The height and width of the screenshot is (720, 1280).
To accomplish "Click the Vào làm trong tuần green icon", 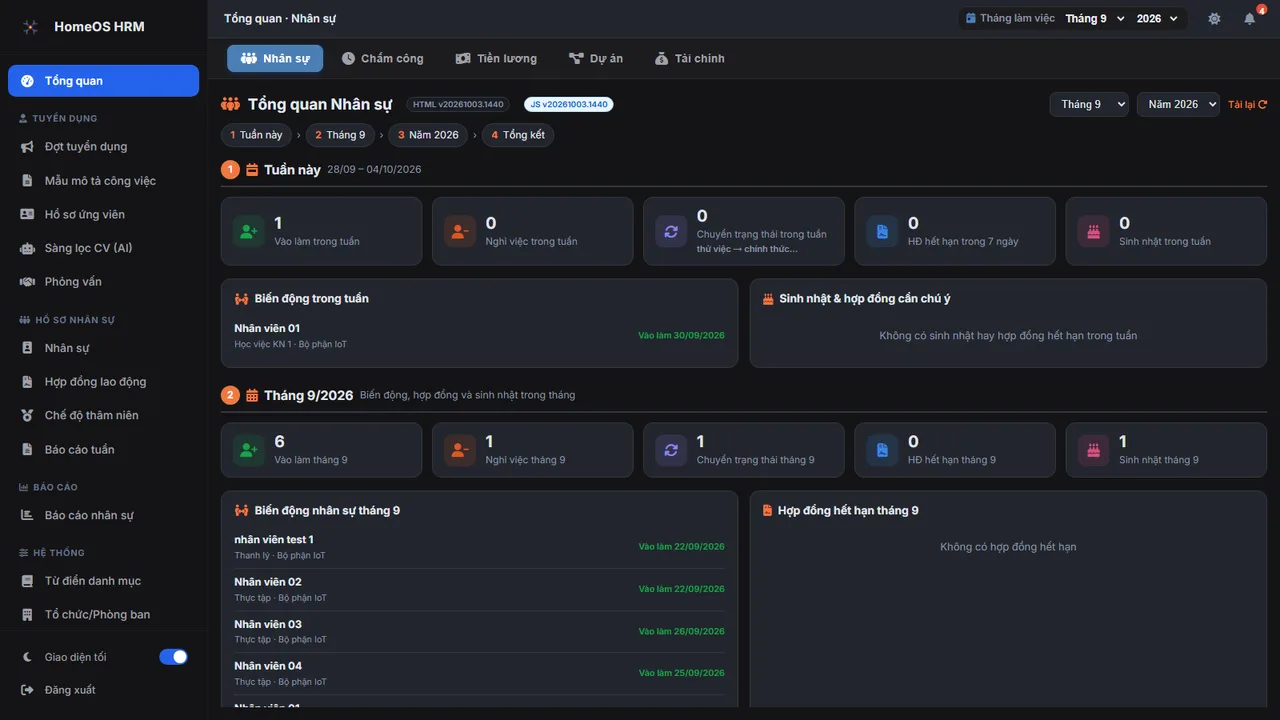I will (248, 231).
